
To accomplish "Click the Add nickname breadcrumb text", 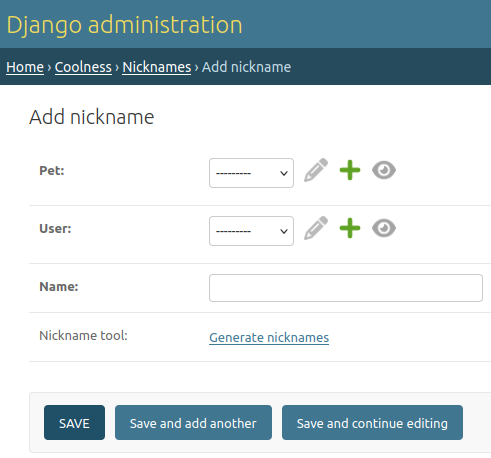I will pyautogui.click(x=246, y=67).
